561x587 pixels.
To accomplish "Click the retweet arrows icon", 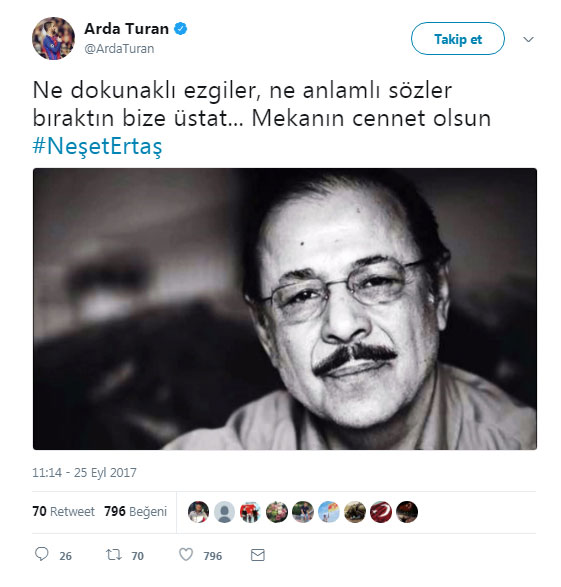I will click(113, 554).
